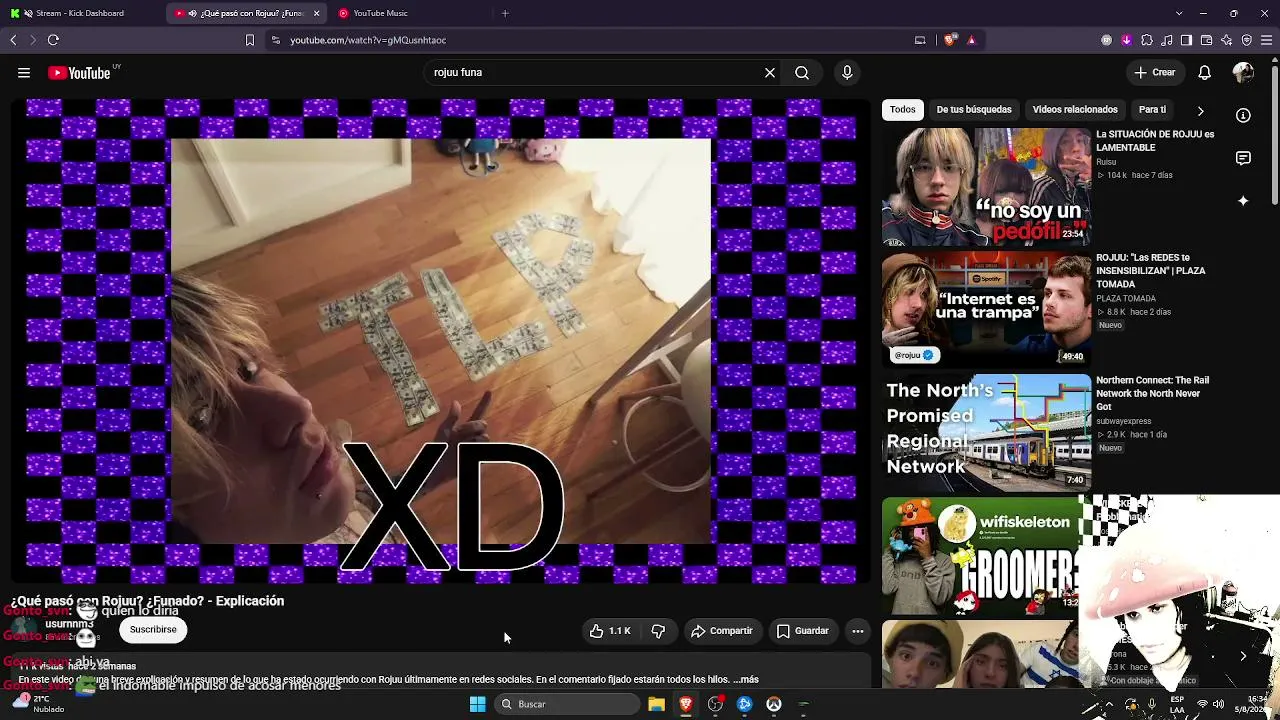Visit the subwayexpress channel
The width and height of the screenshot is (1280, 720).
click(1124, 422)
